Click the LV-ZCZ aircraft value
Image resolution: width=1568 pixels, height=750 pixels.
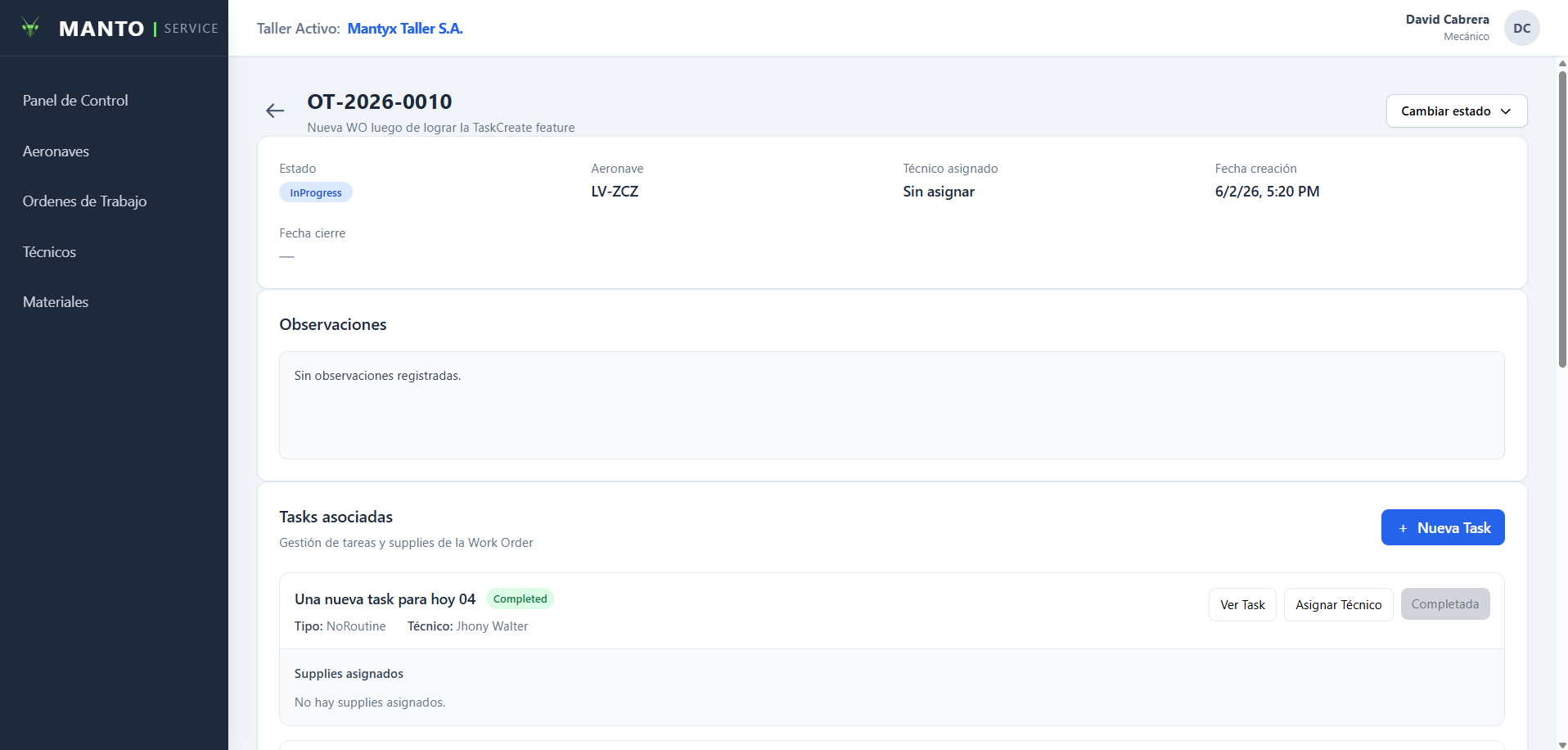[615, 192]
